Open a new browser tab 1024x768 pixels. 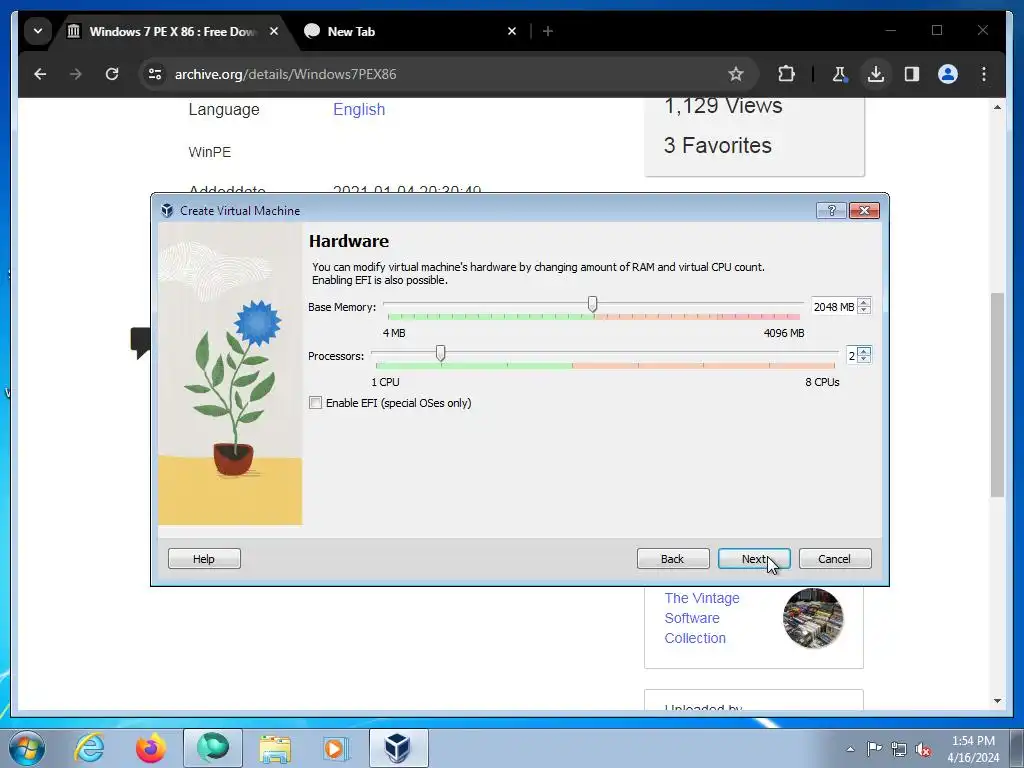tap(548, 31)
